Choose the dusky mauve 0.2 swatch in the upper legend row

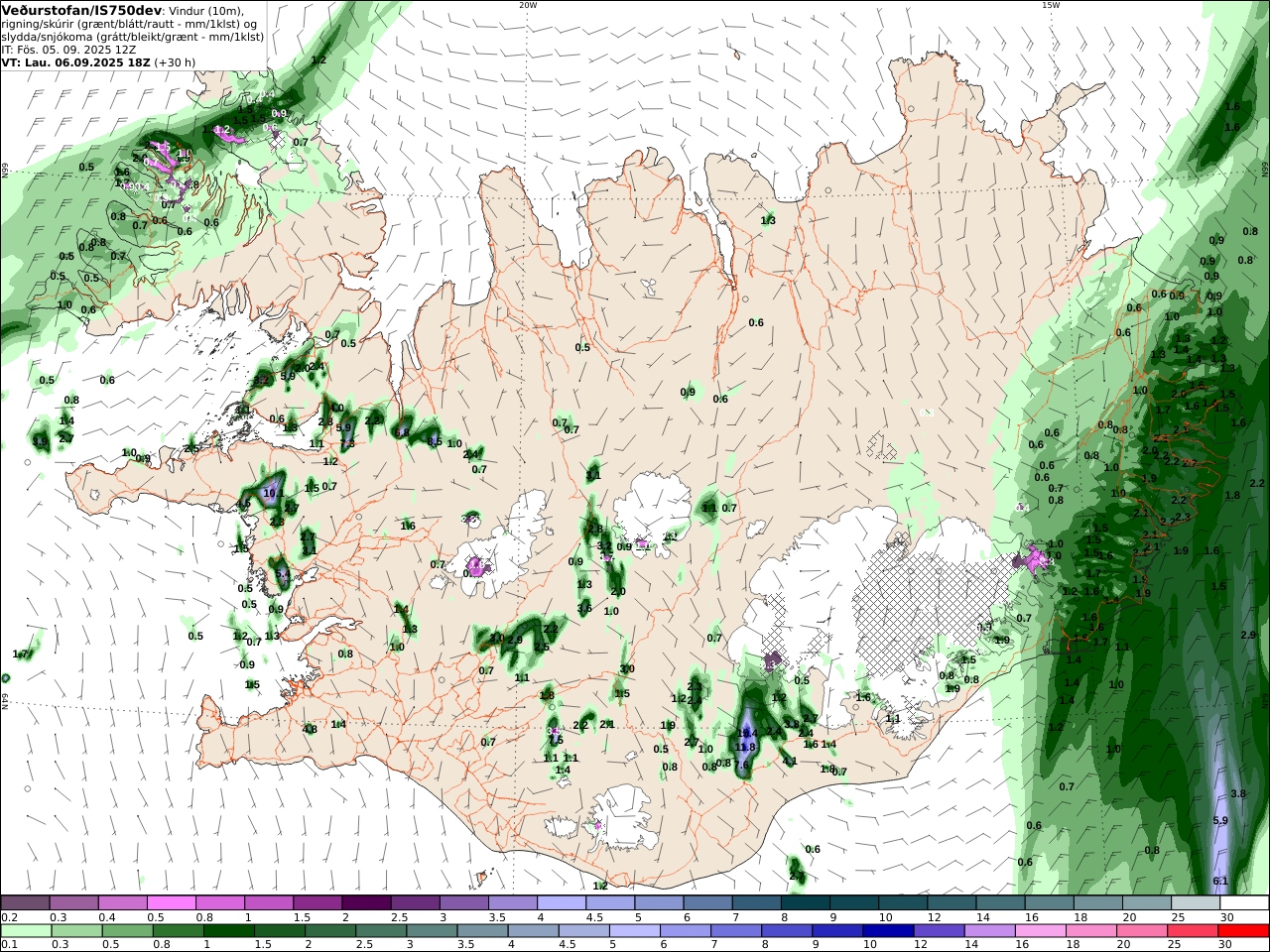point(25,902)
